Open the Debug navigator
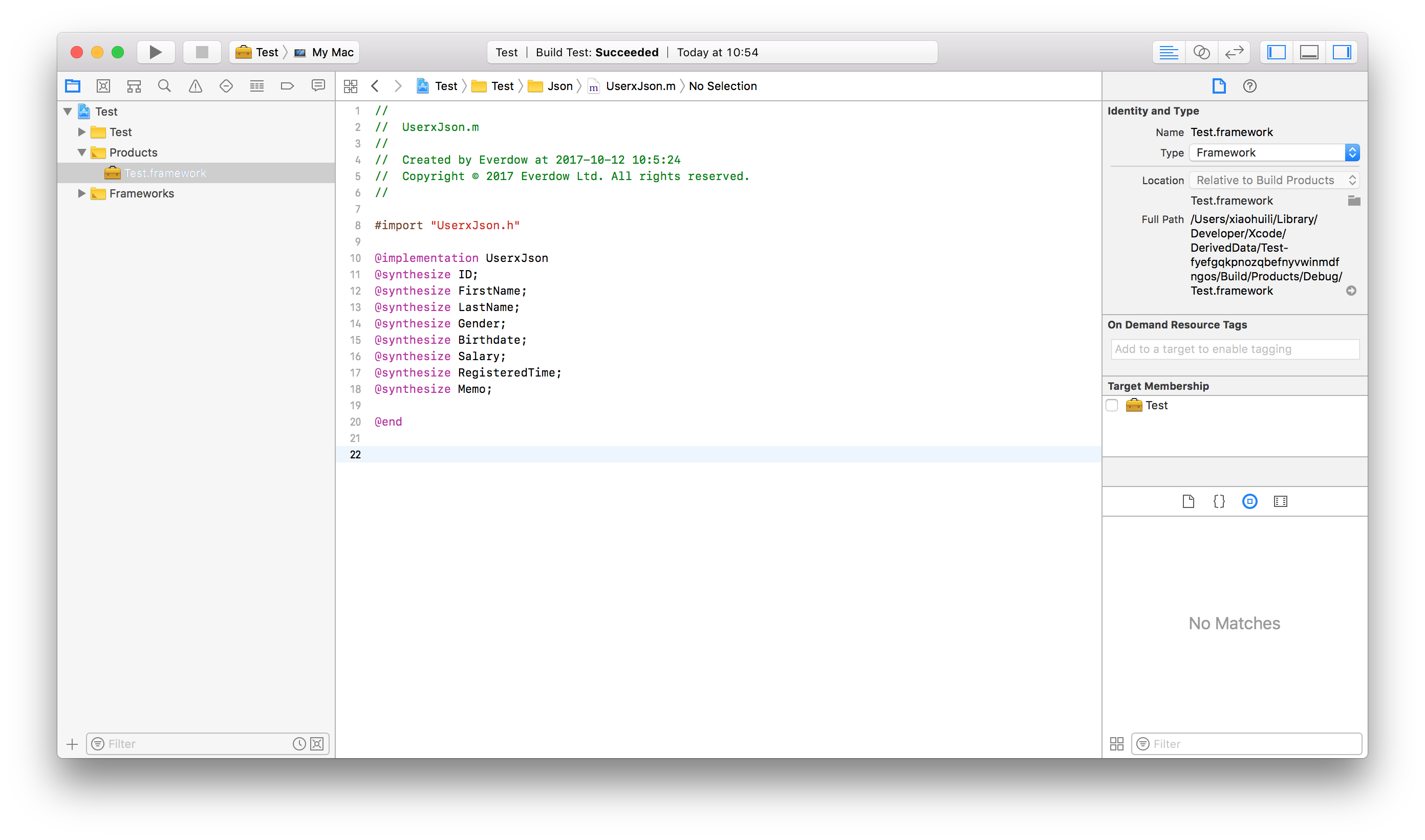The width and height of the screenshot is (1425, 840). click(x=257, y=86)
